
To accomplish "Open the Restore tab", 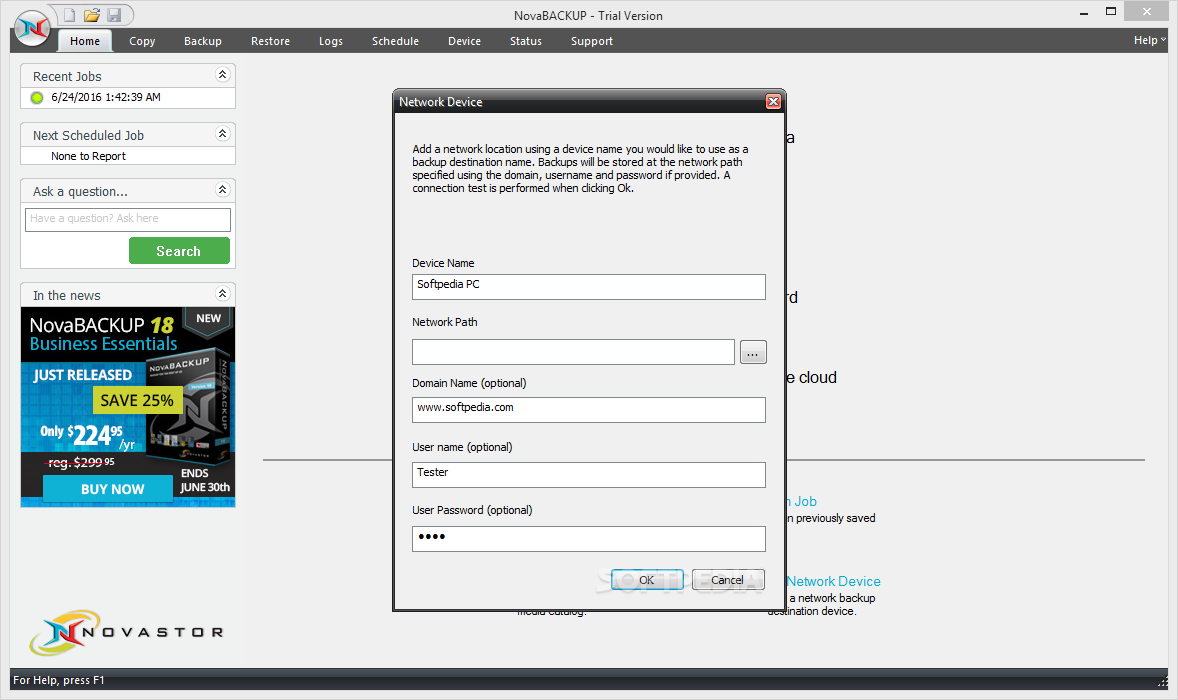I will (270, 41).
